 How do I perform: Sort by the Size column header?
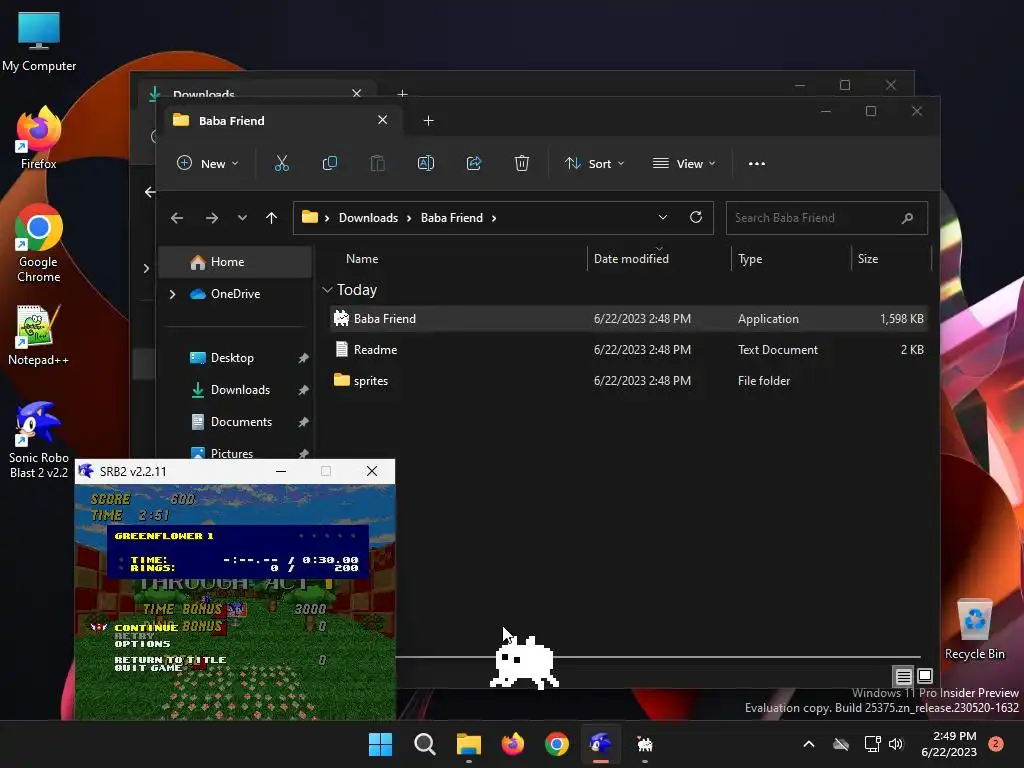point(867,259)
